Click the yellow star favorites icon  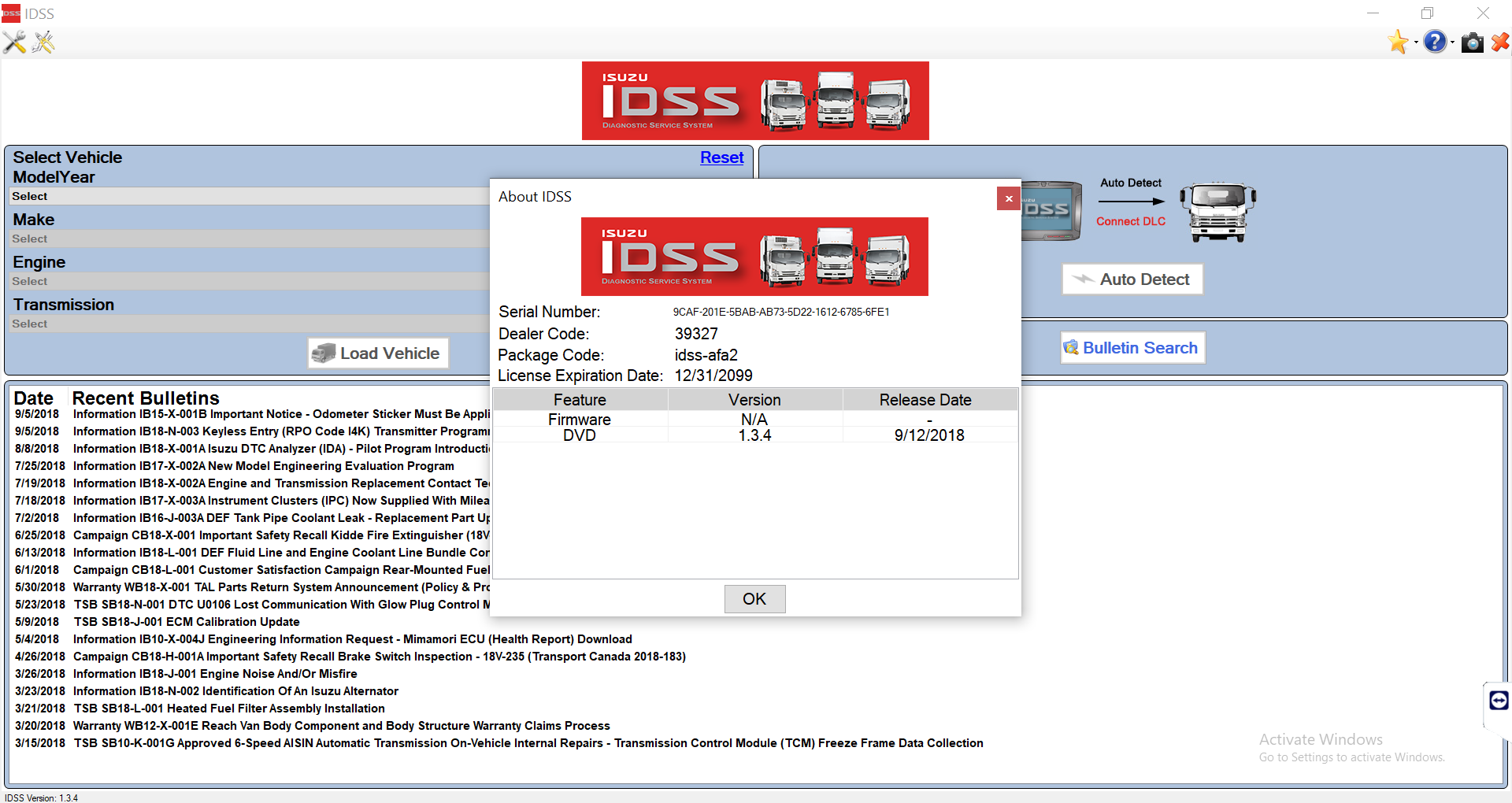coord(1399,42)
